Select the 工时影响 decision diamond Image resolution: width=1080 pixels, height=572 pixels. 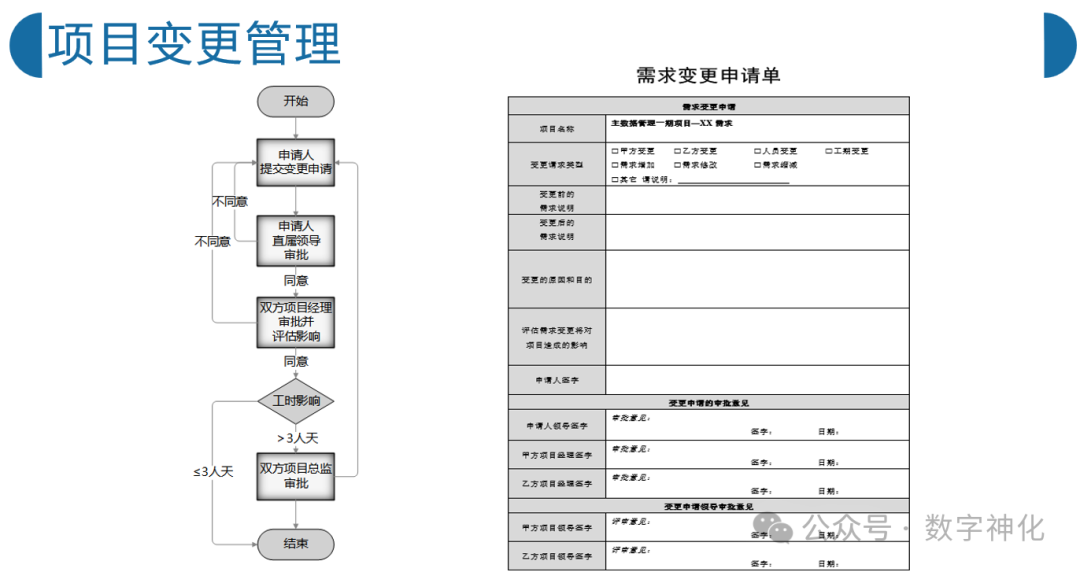pyautogui.click(x=296, y=401)
